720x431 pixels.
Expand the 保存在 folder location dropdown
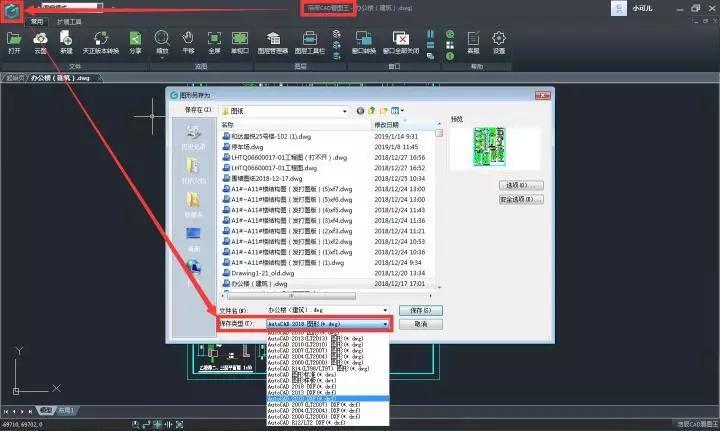coord(327,110)
